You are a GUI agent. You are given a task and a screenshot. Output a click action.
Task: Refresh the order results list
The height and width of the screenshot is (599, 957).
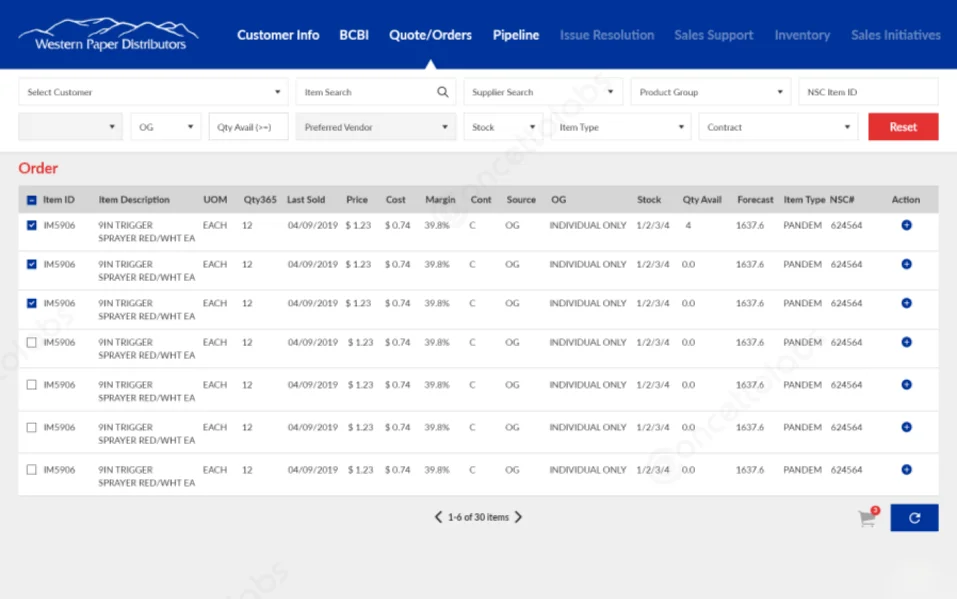point(913,517)
